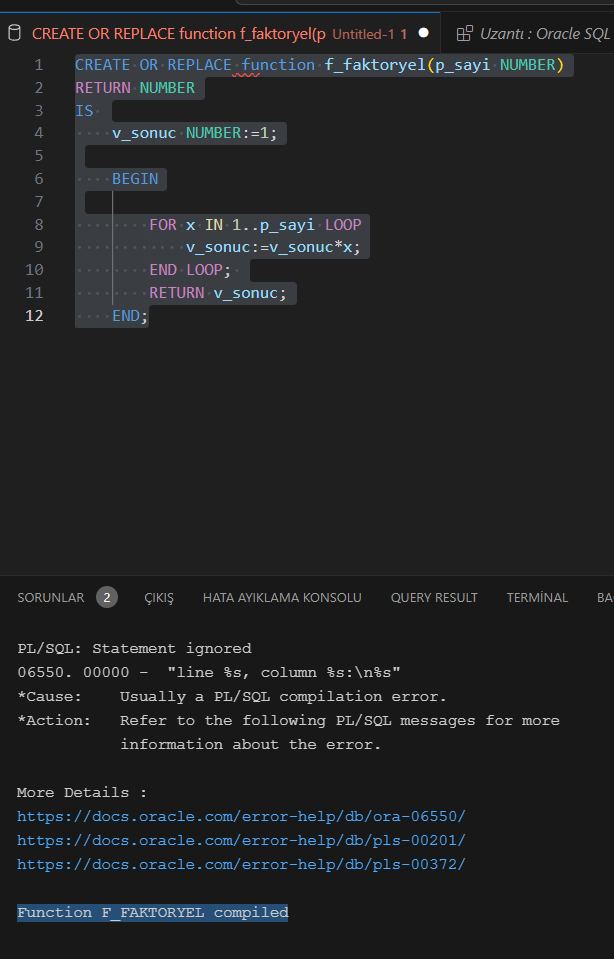Screen dimensions: 614x959
Task: Click the 'BEGIN' keyword on line 6
Action: (135, 179)
